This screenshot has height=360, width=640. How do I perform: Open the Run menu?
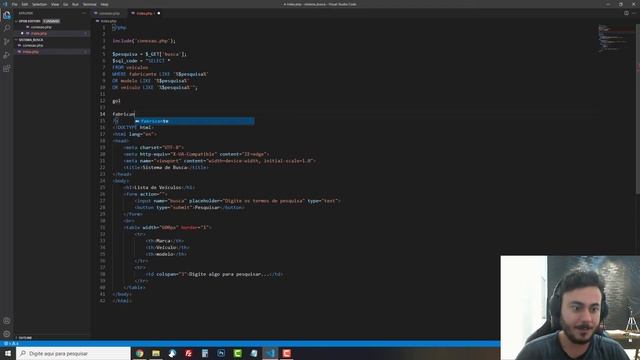click(75, 4)
